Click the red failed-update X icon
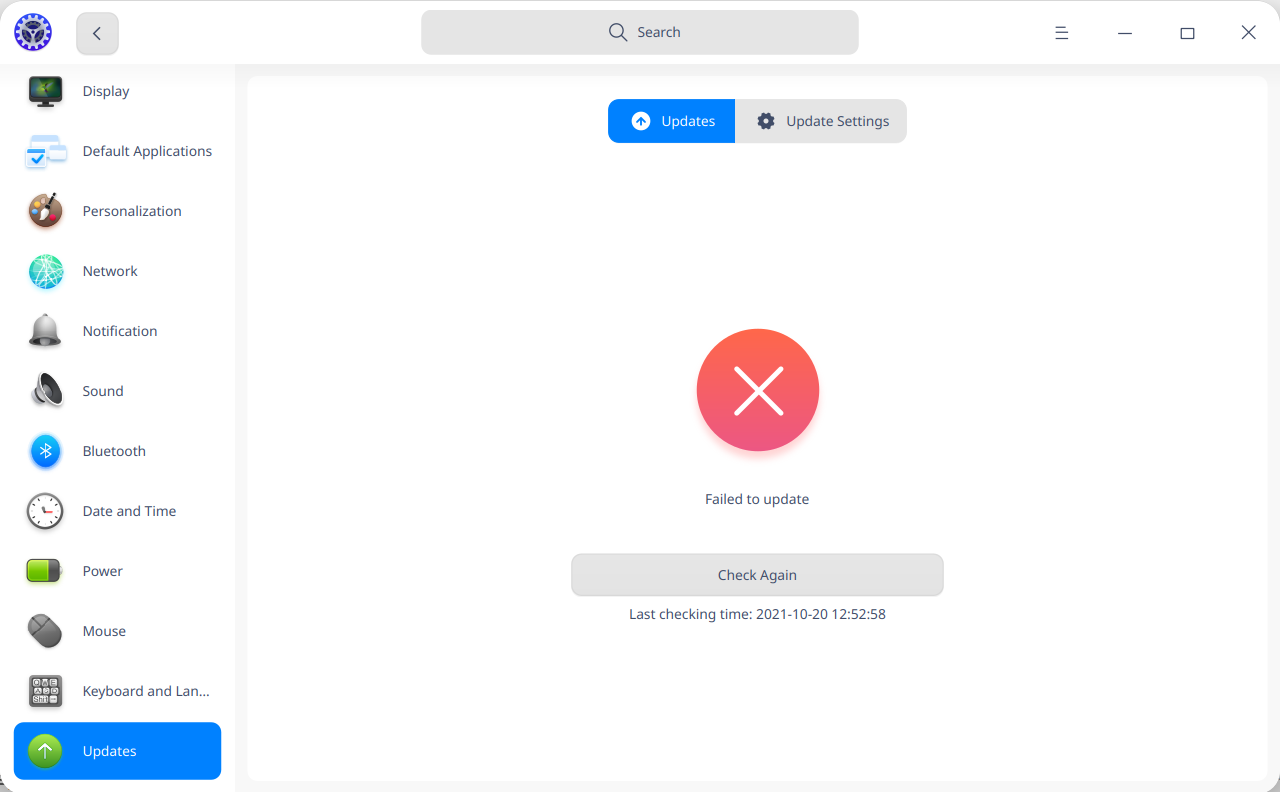The image size is (1280, 792). [758, 390]
